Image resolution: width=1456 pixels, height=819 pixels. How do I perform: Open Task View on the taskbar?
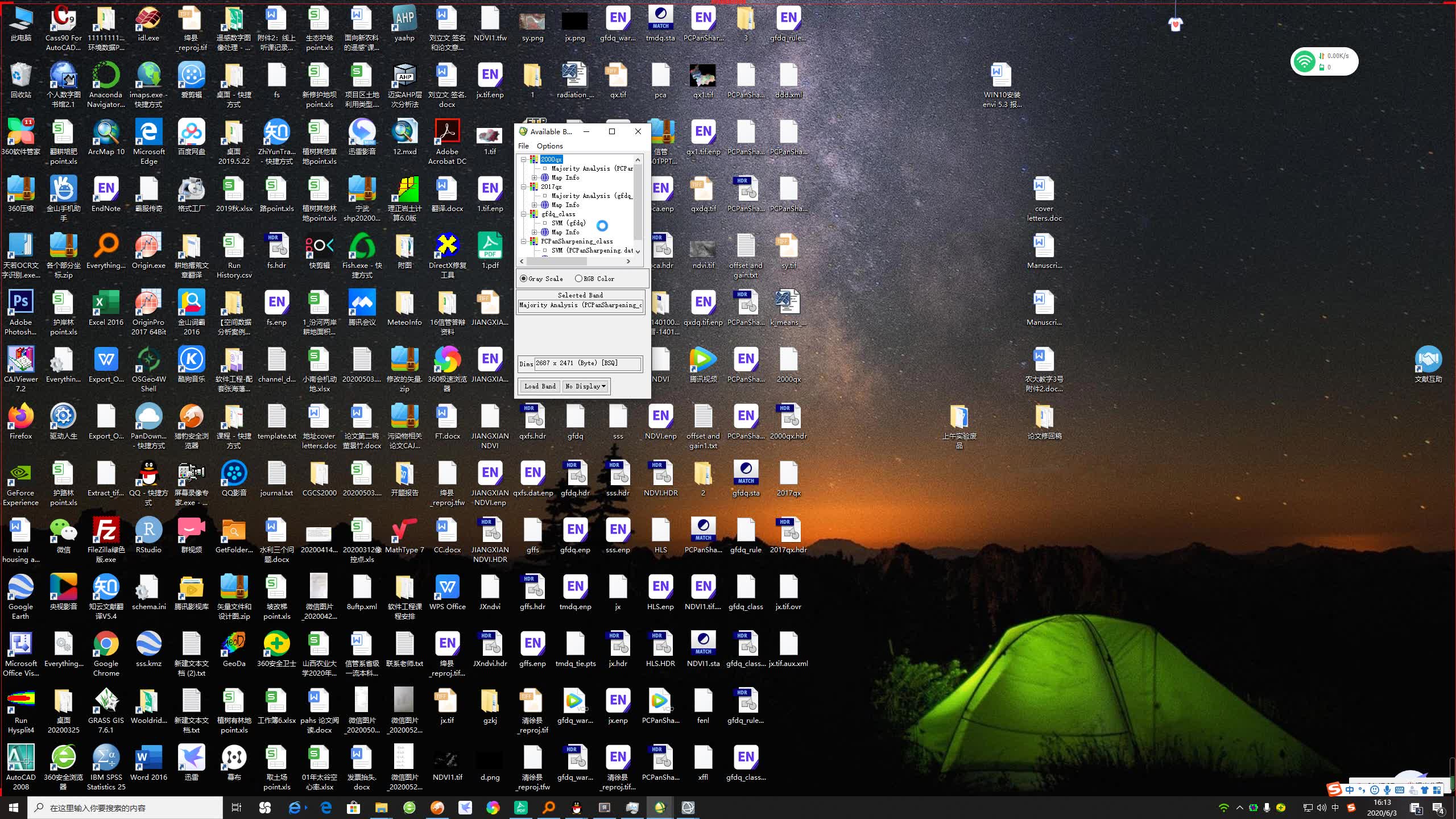[237, 808]
